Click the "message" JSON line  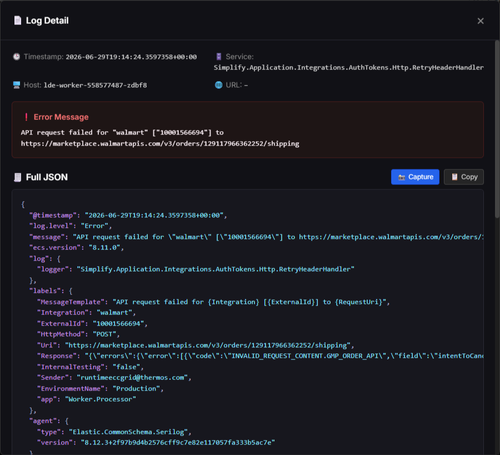[256, 237]
